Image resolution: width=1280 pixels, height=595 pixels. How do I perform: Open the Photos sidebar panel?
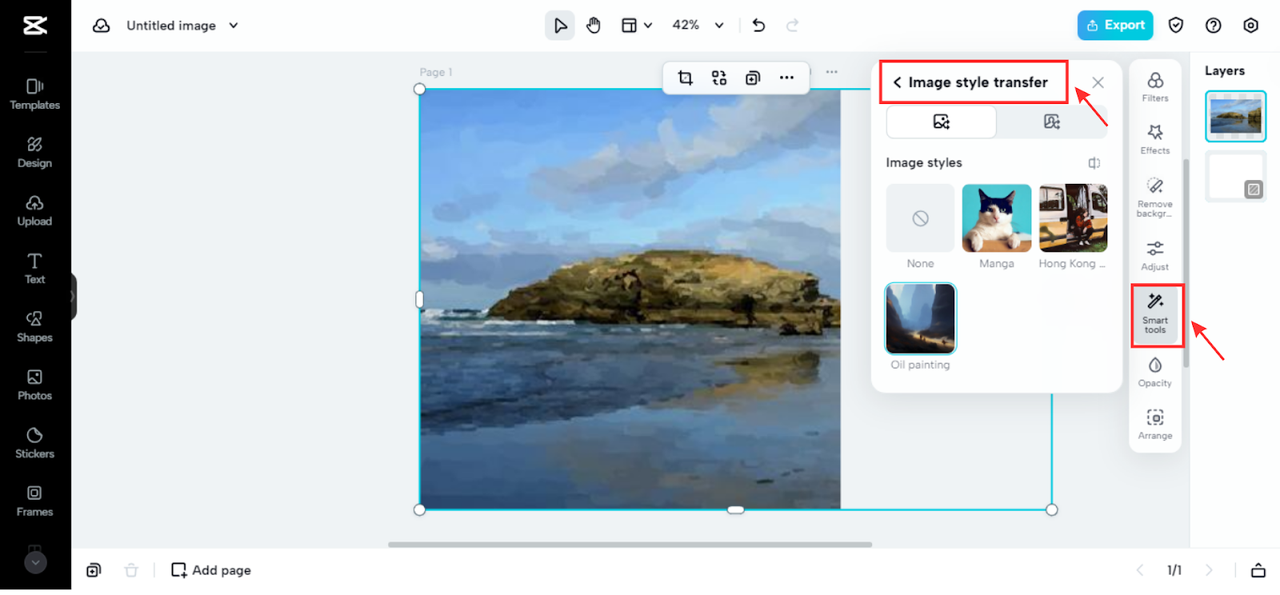point(35,384)
